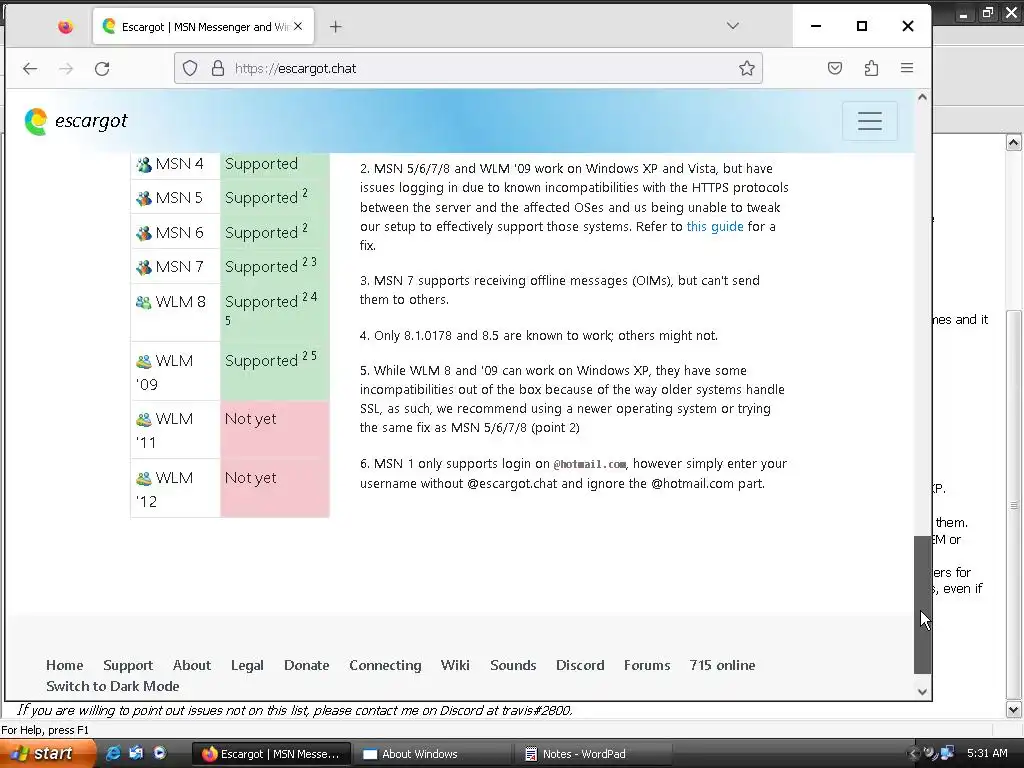This screenshot has width=1024, height=768.
Task: Click the MSN 7 messenger icon
Action: pos(144,267)
